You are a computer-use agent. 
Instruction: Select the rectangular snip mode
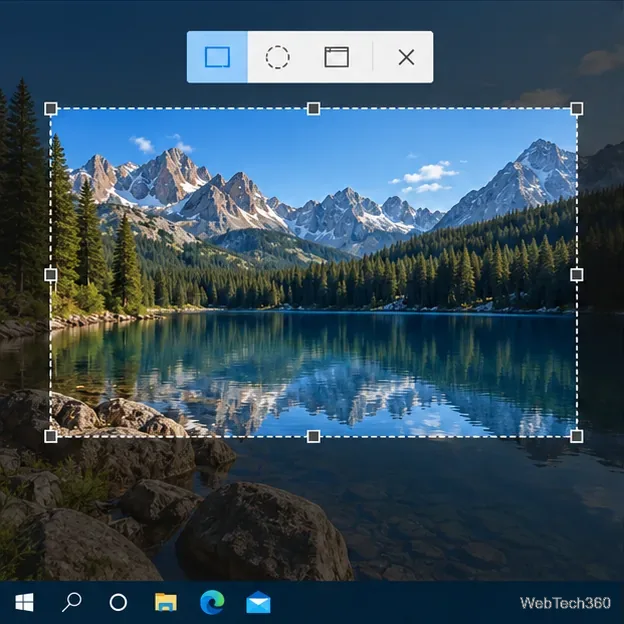(x=217, y=57)
